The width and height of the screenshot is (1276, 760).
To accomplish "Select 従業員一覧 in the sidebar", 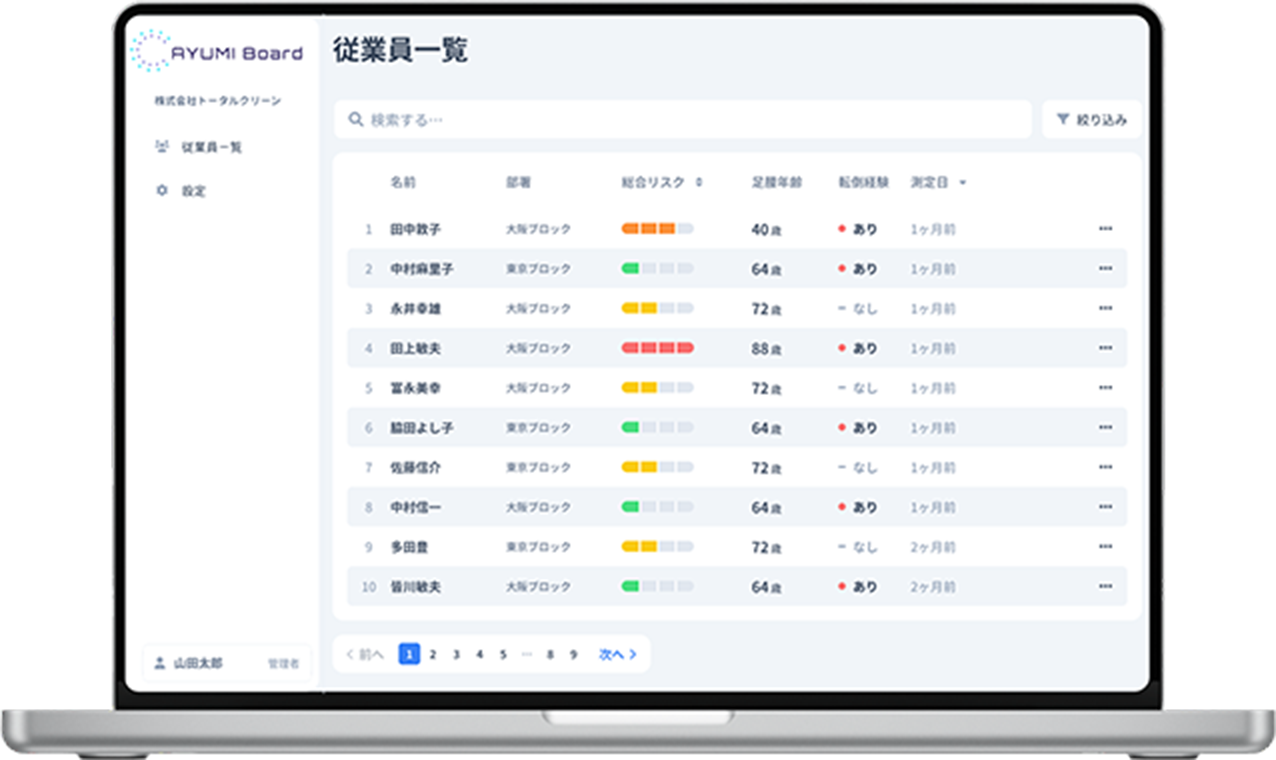I will (x=211, y=147).
